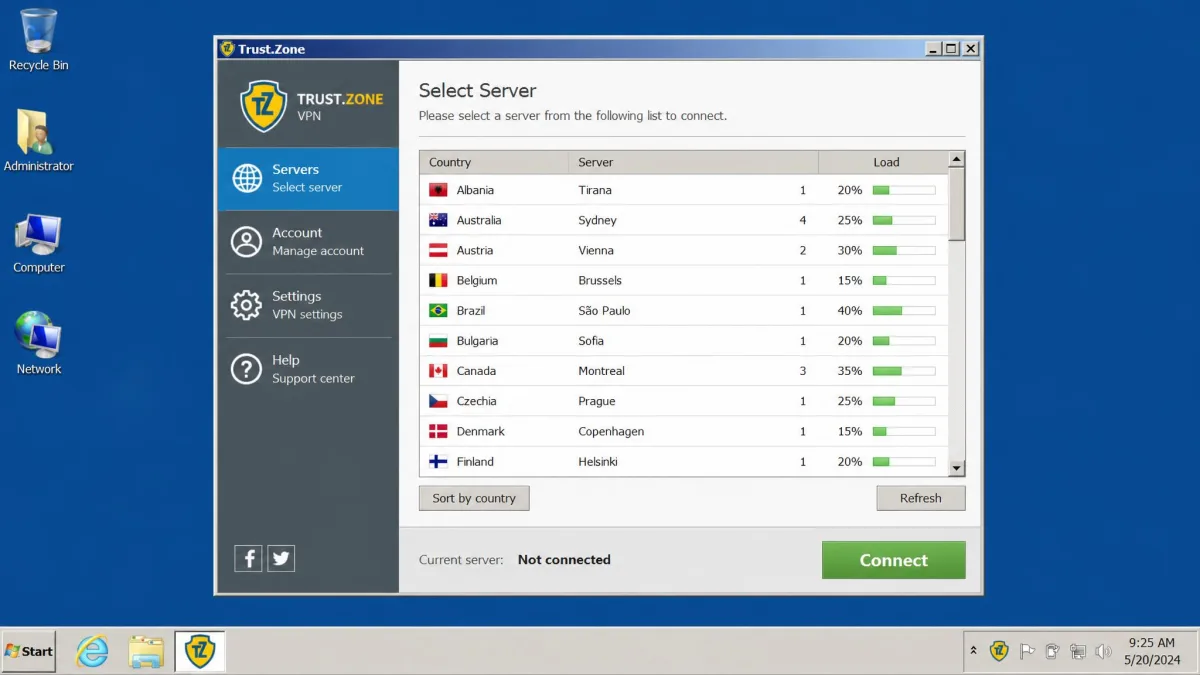
Task: Click the network tray icon
Action: tap(1077, 651)
